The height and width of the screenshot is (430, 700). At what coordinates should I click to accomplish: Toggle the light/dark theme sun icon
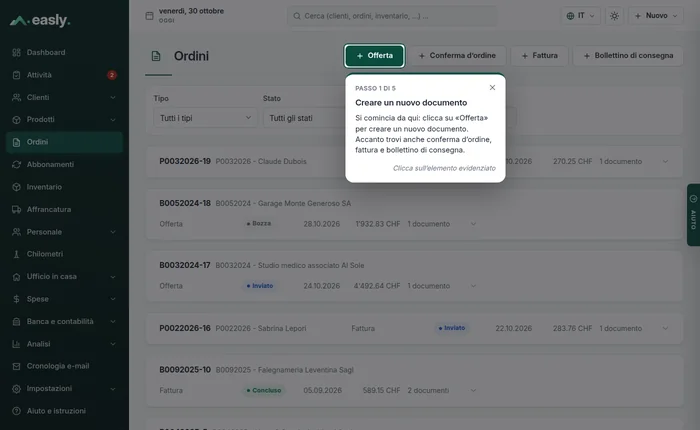pyautogui.click(x=614, y=16)
